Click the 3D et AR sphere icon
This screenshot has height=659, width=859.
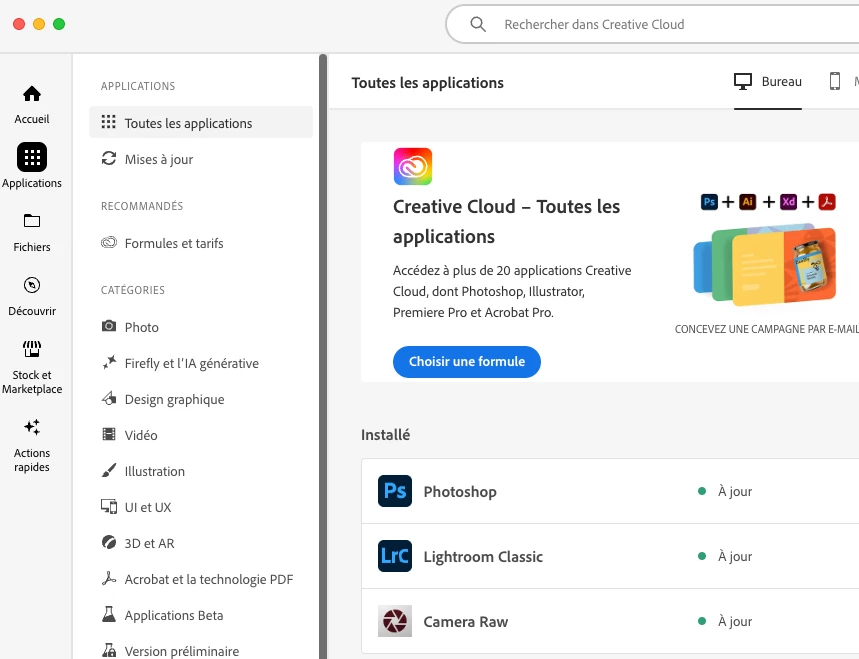pos(108,542)
